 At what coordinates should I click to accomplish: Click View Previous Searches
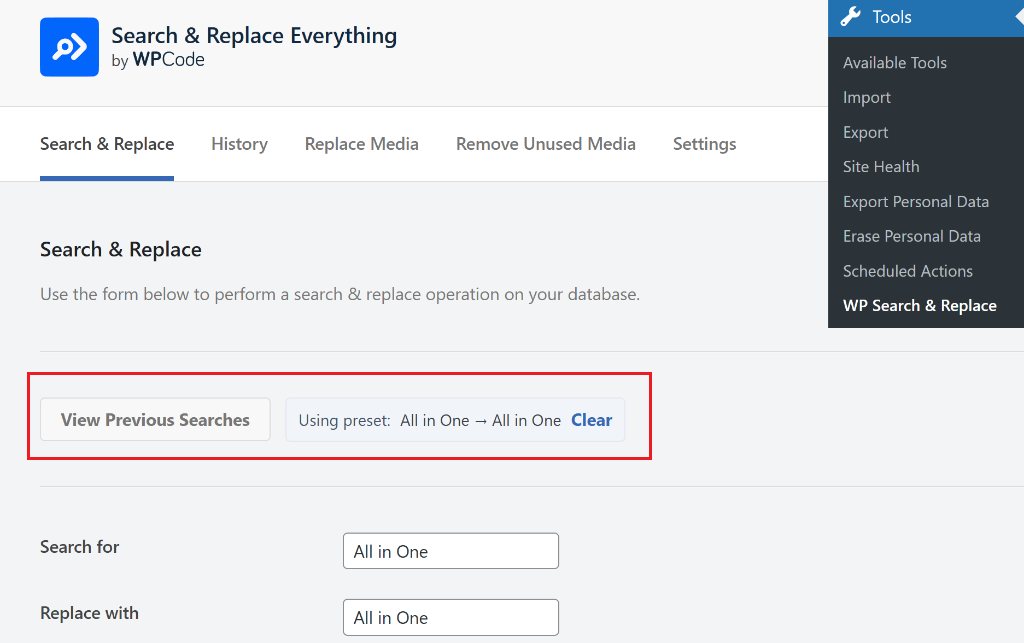155,419
